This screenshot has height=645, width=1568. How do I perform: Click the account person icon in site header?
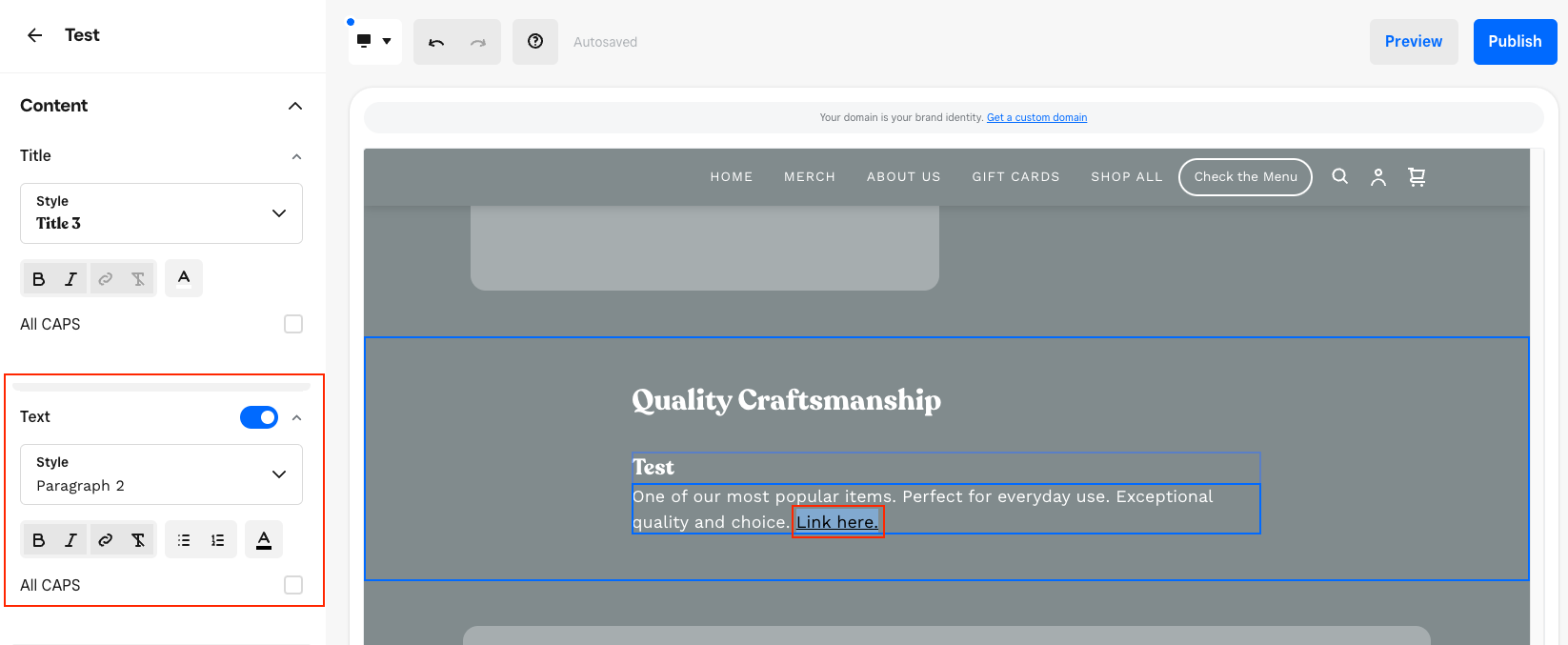pyautogui.click(x=1377, y=177)
